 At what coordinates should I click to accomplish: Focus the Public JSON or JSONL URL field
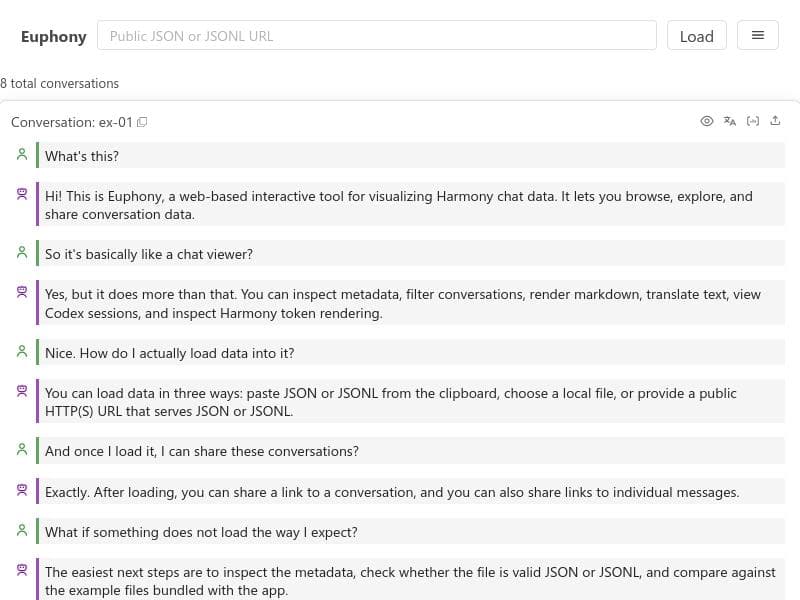click(x=377, y=35)
